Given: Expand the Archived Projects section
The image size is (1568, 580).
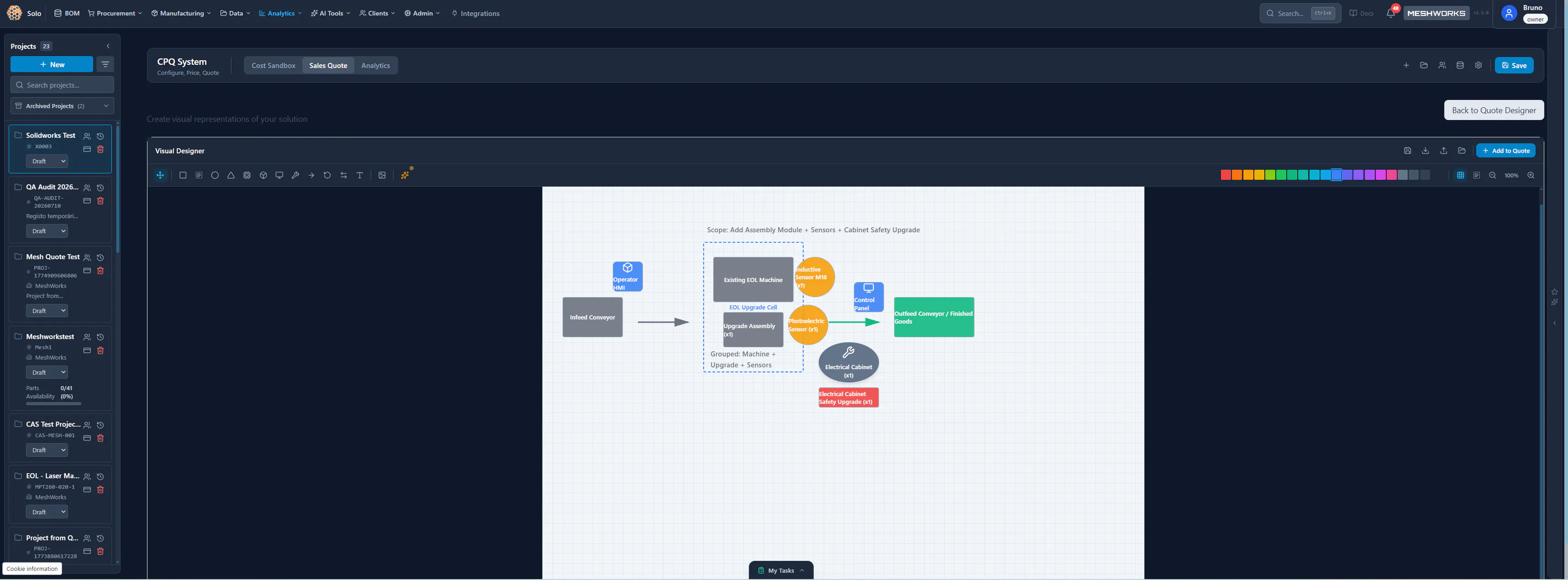Looking at the screenshot, I should click(62, 106).
